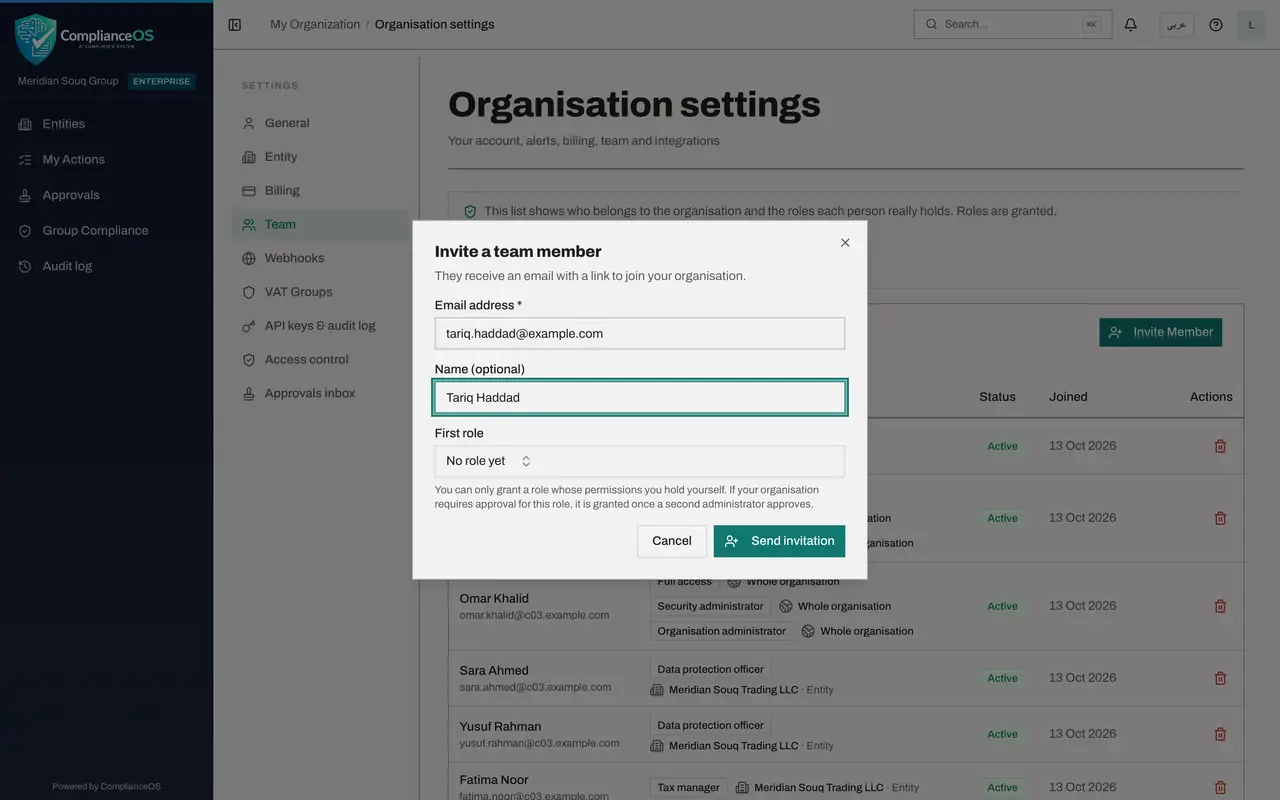Viewport: 1280px width, 800px height.
Task: Click Billing card icon in settings
Action: (x=249, y=191)
